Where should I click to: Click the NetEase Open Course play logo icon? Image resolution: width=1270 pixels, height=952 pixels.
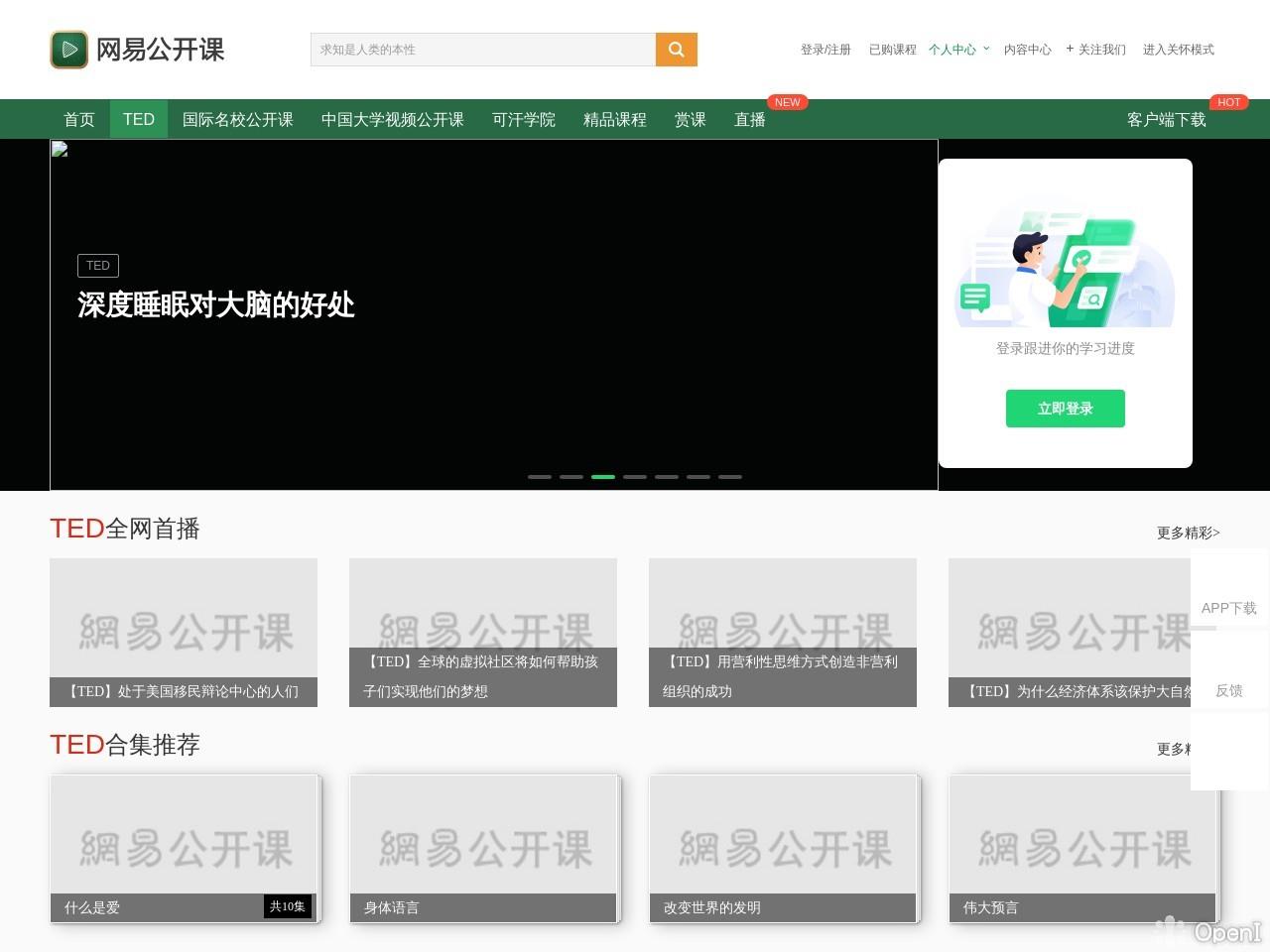pos(68,50)
